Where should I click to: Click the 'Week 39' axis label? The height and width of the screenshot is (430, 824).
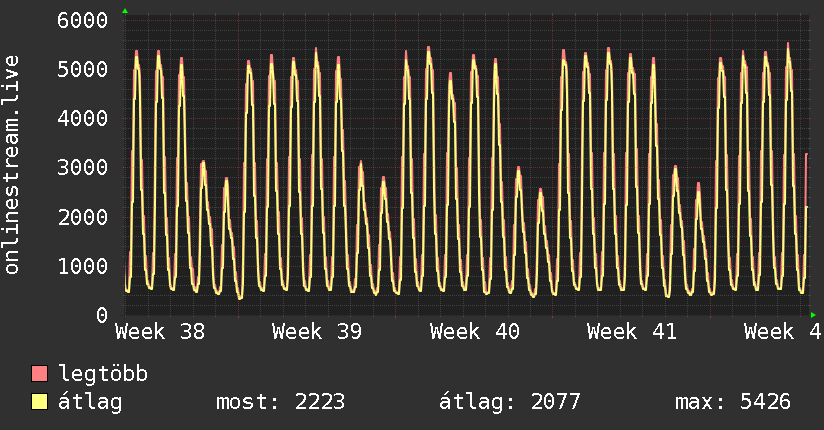pos(317,332)
